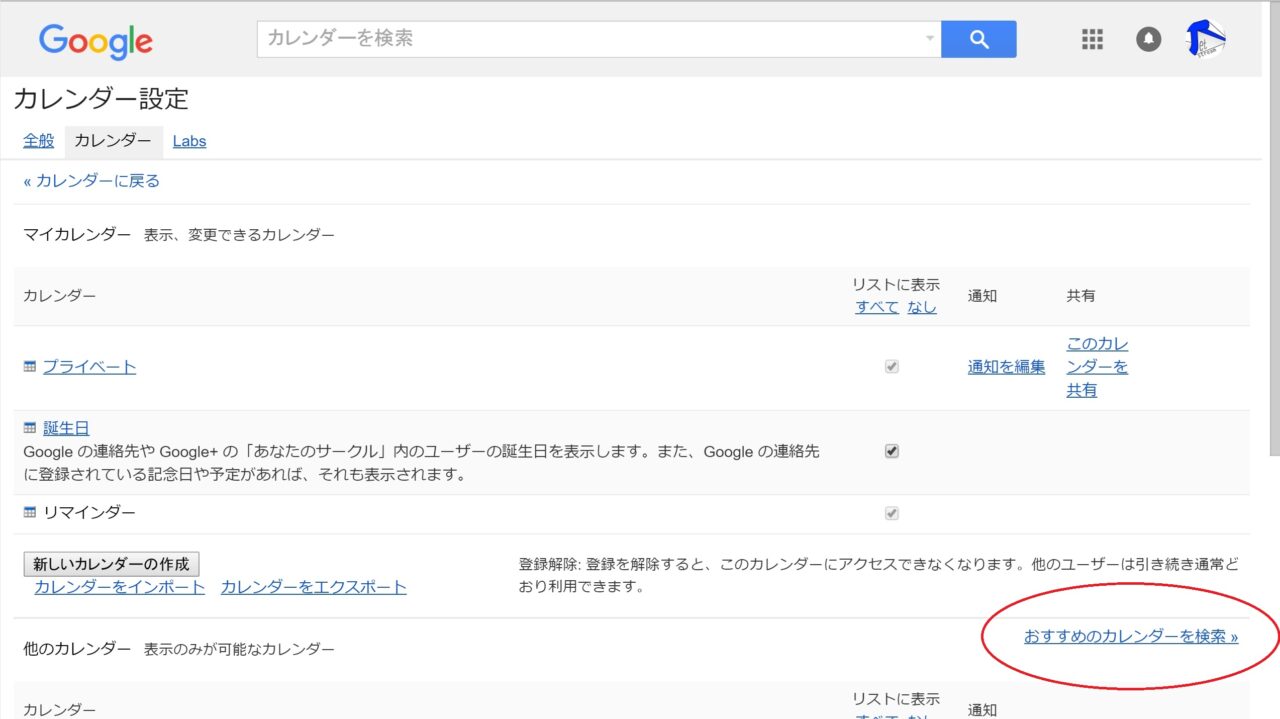Toggle the リマインダー show-in-list checkbox
The image size is (1280, 719).
[892, 513]
